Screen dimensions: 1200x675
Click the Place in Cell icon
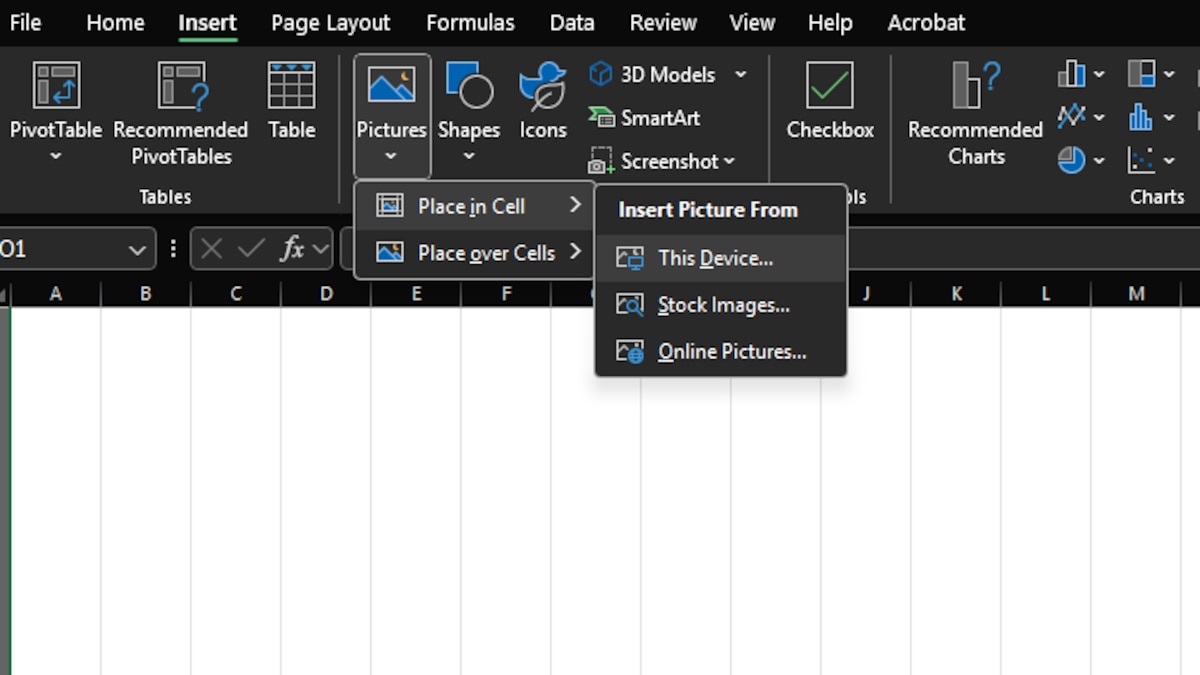click(x=390, y=206)
